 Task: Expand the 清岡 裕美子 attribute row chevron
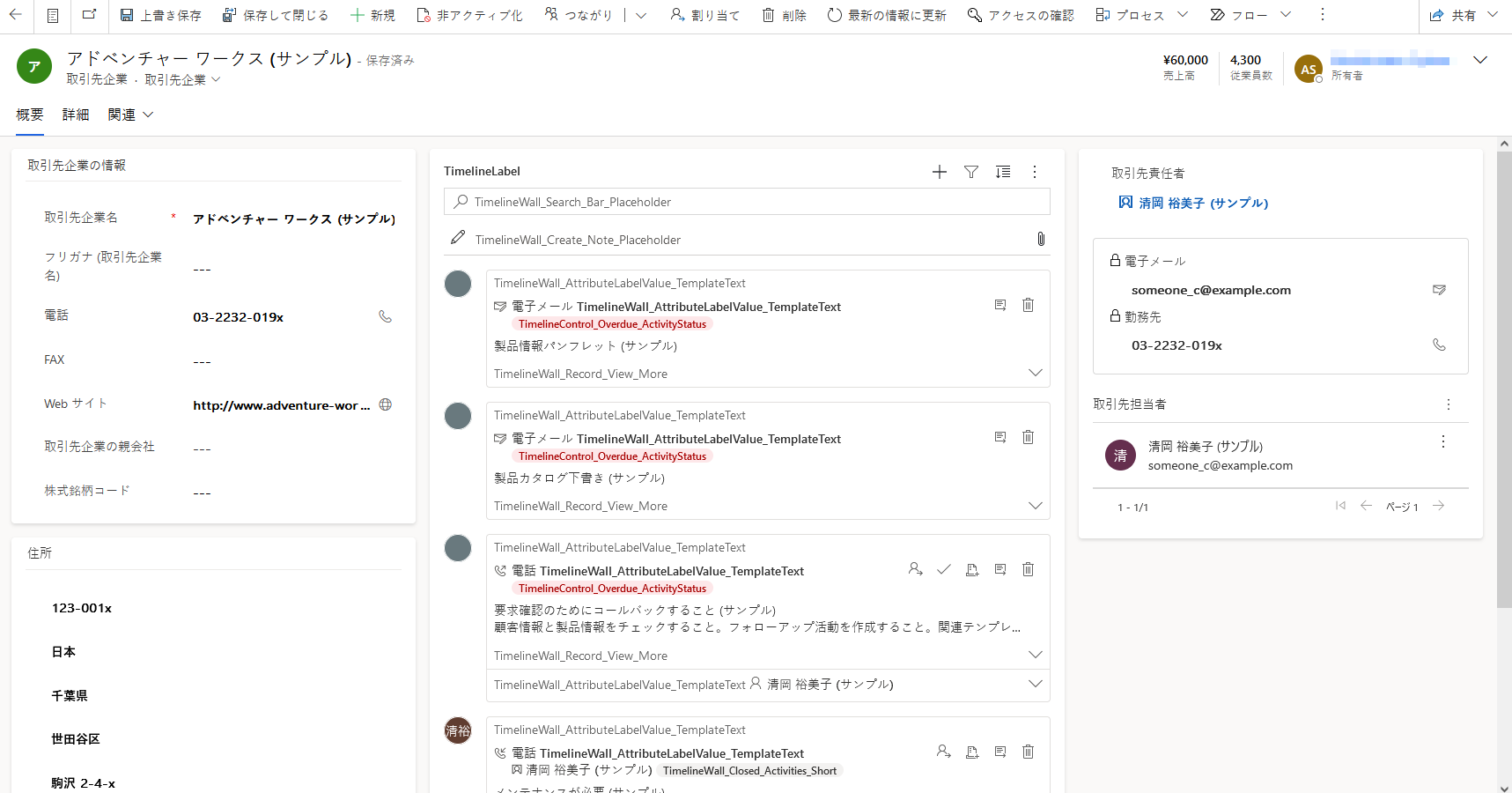click(1036, 684)
